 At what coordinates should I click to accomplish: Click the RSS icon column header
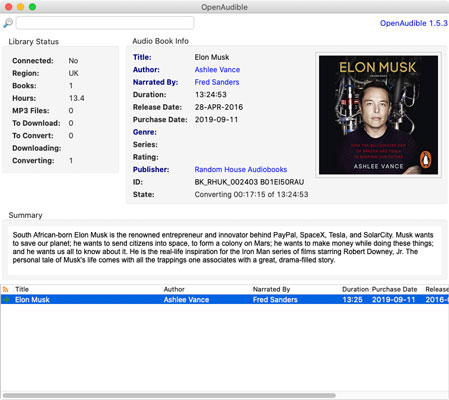(6, 289)
